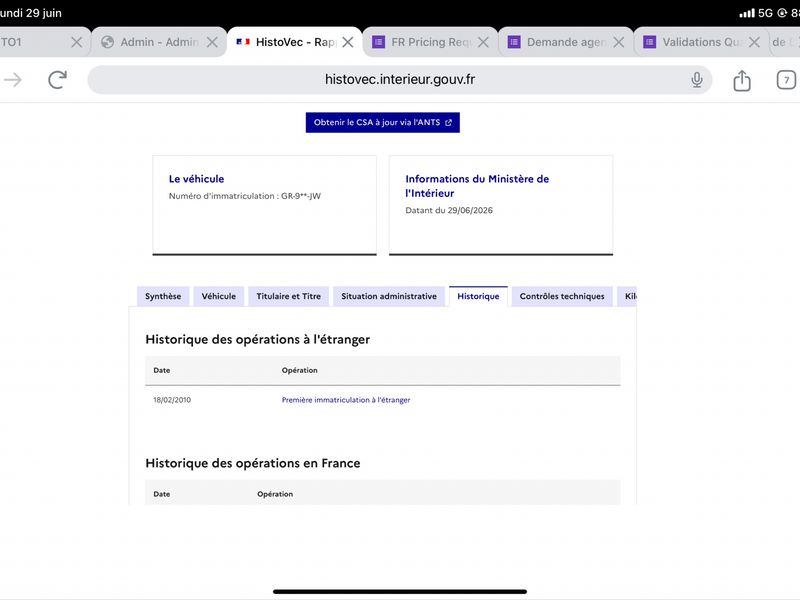Click the Date column header in France table

162,494
